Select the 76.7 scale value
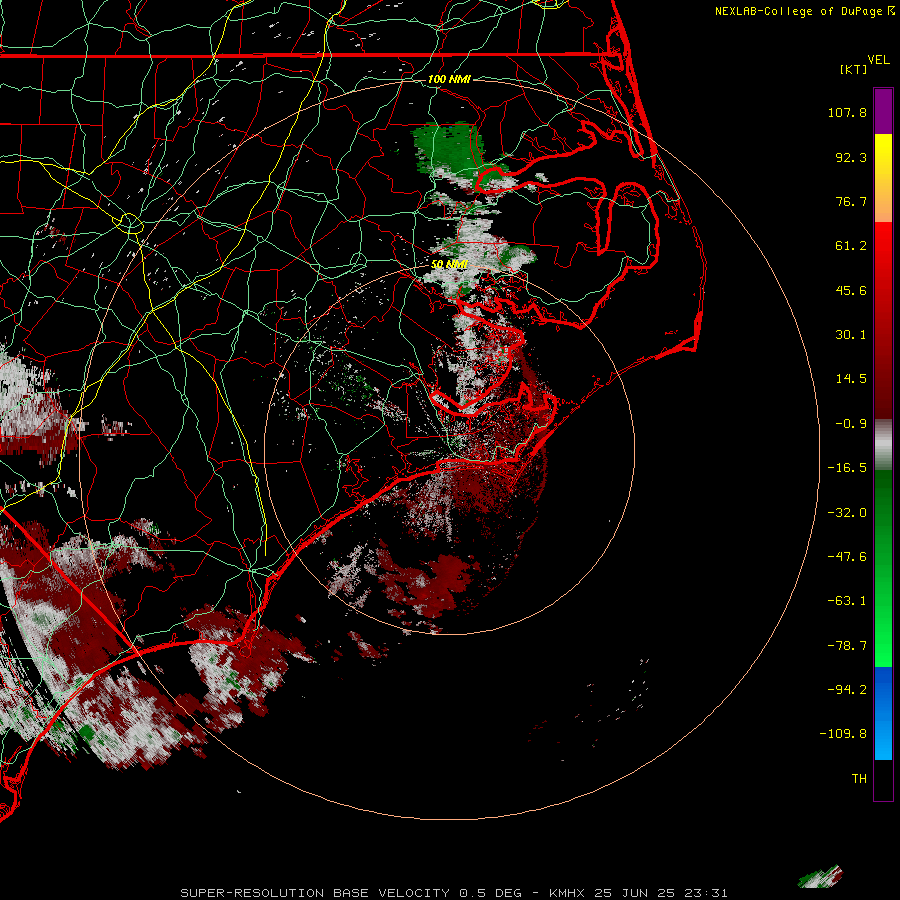The height and width of the screenshot is (900, 900). [x=851, y=201]
